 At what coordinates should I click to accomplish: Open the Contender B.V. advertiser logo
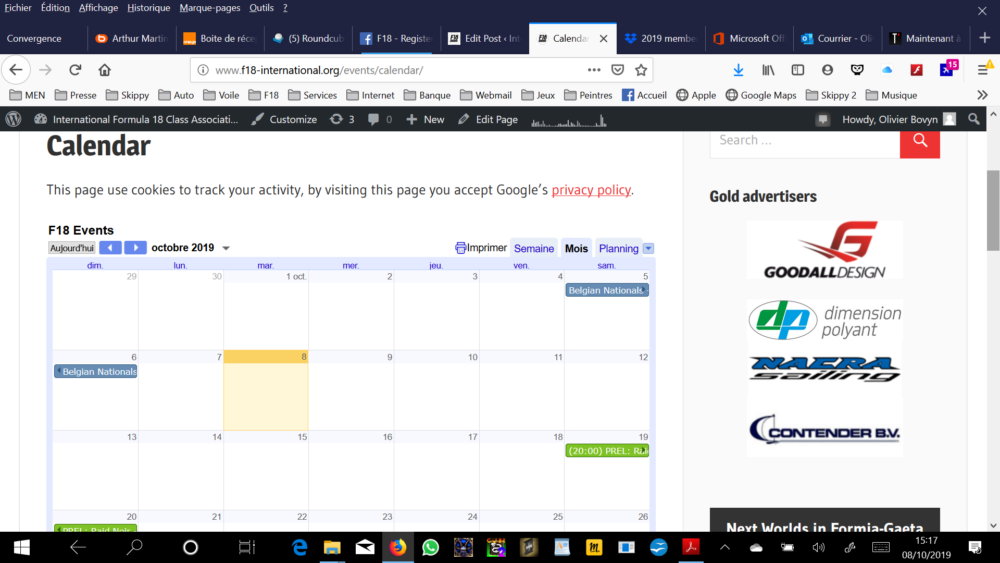(825, 430)
